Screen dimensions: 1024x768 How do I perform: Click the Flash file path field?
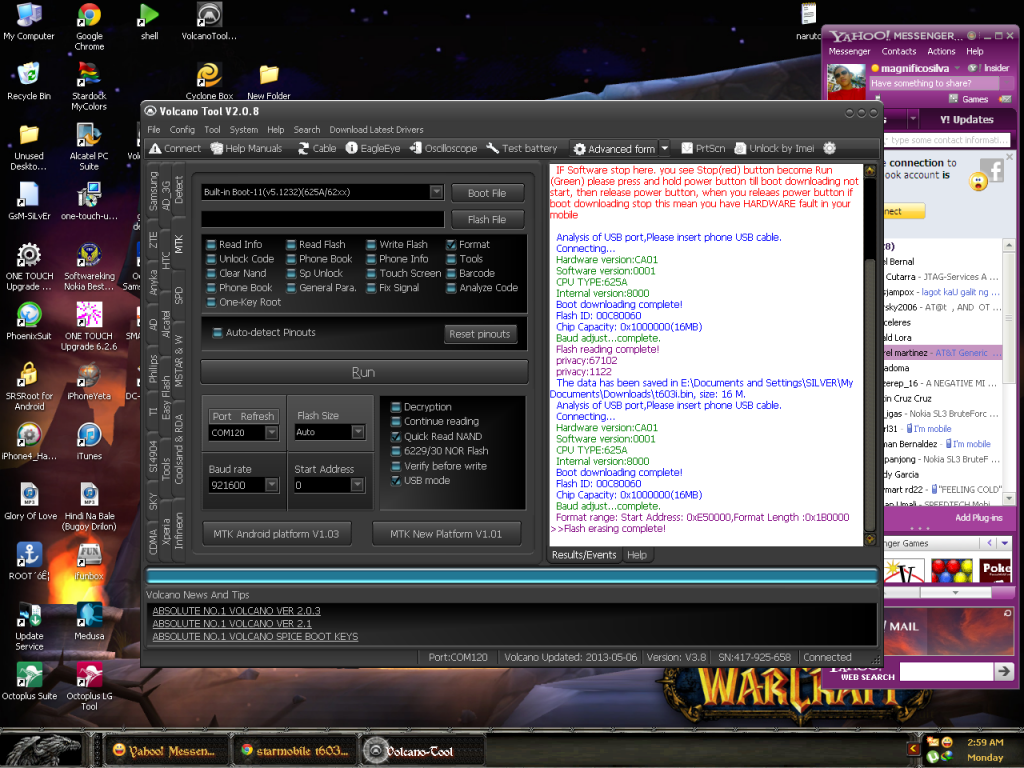322,219
